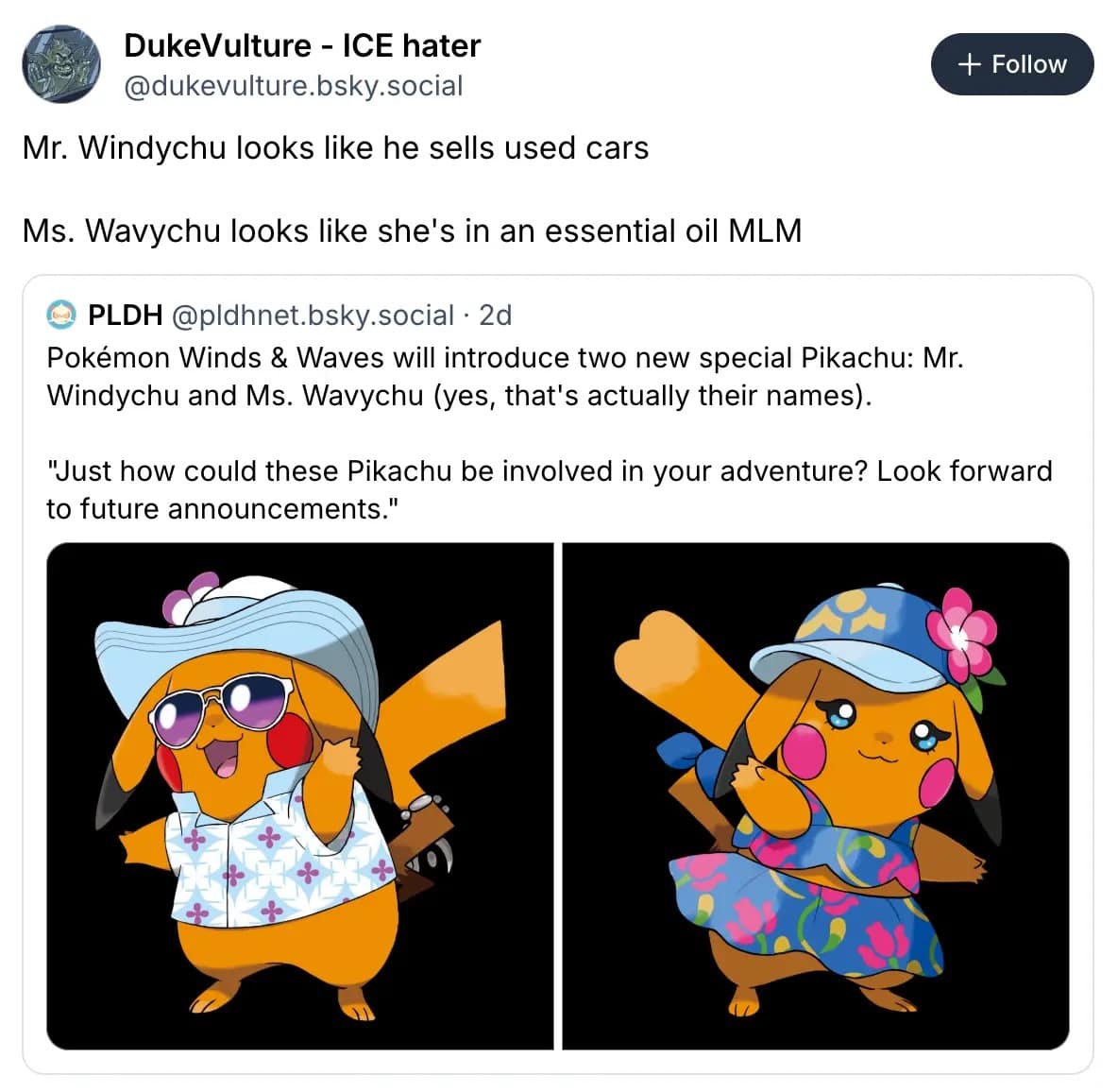1118x1092 pixels.
Task: Click the Follow button
Action: click(x=1011, y=64)
